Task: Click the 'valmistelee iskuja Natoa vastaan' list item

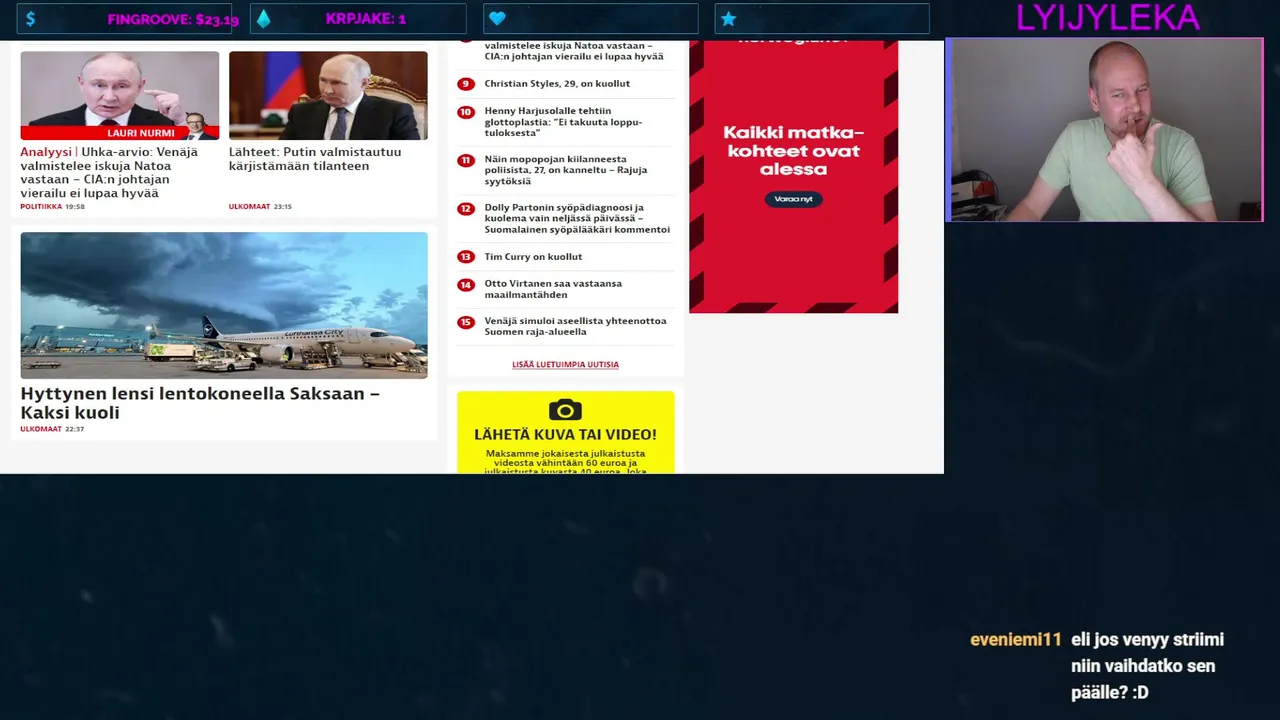Action: click(x=574, y=51)
